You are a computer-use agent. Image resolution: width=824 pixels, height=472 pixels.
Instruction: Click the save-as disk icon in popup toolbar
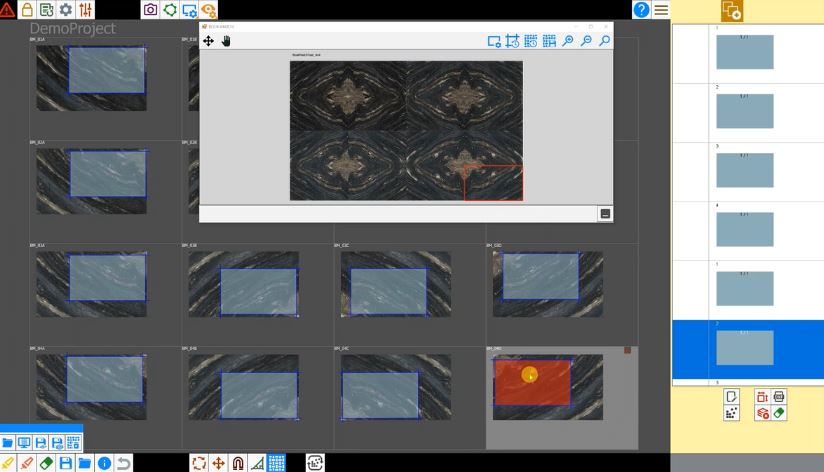pyautogui.click(x=57, y=443)
